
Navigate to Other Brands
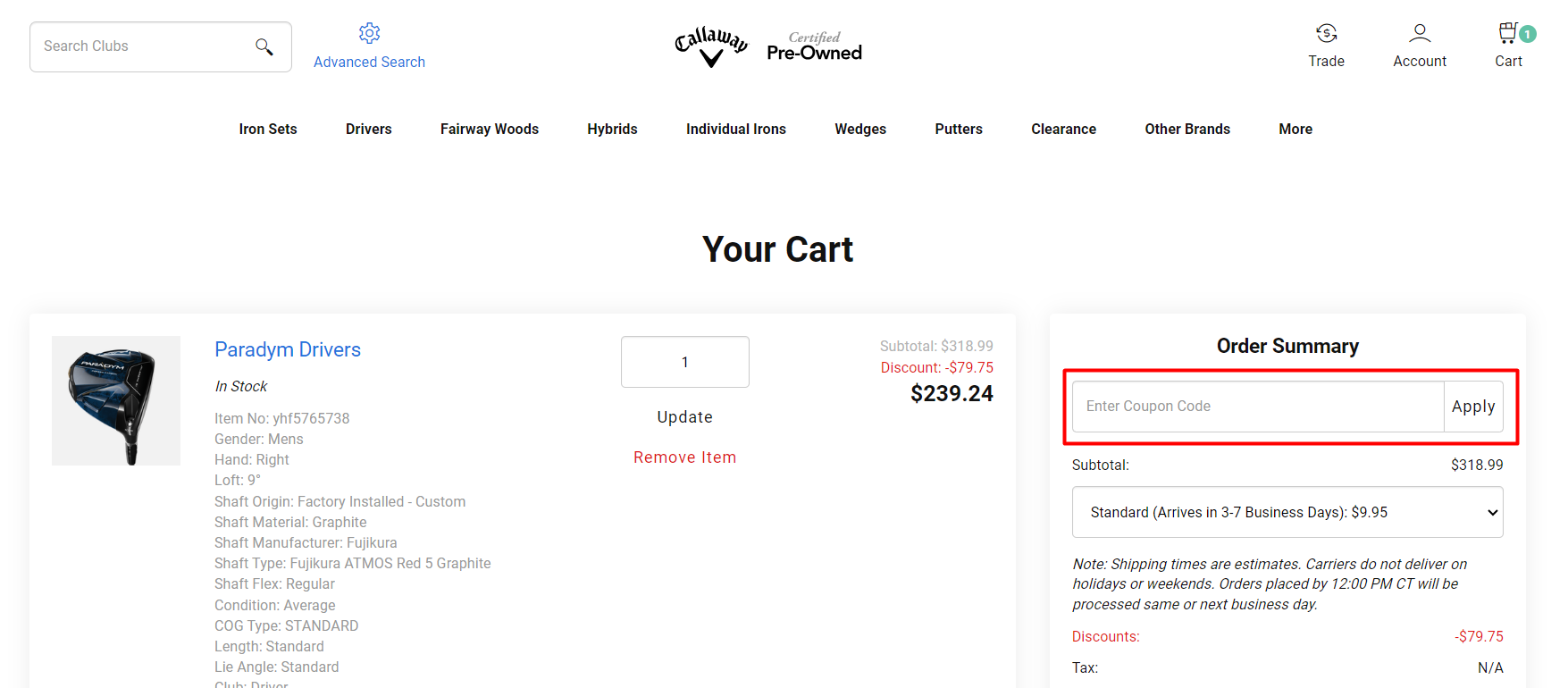(x=1186, y=129)
